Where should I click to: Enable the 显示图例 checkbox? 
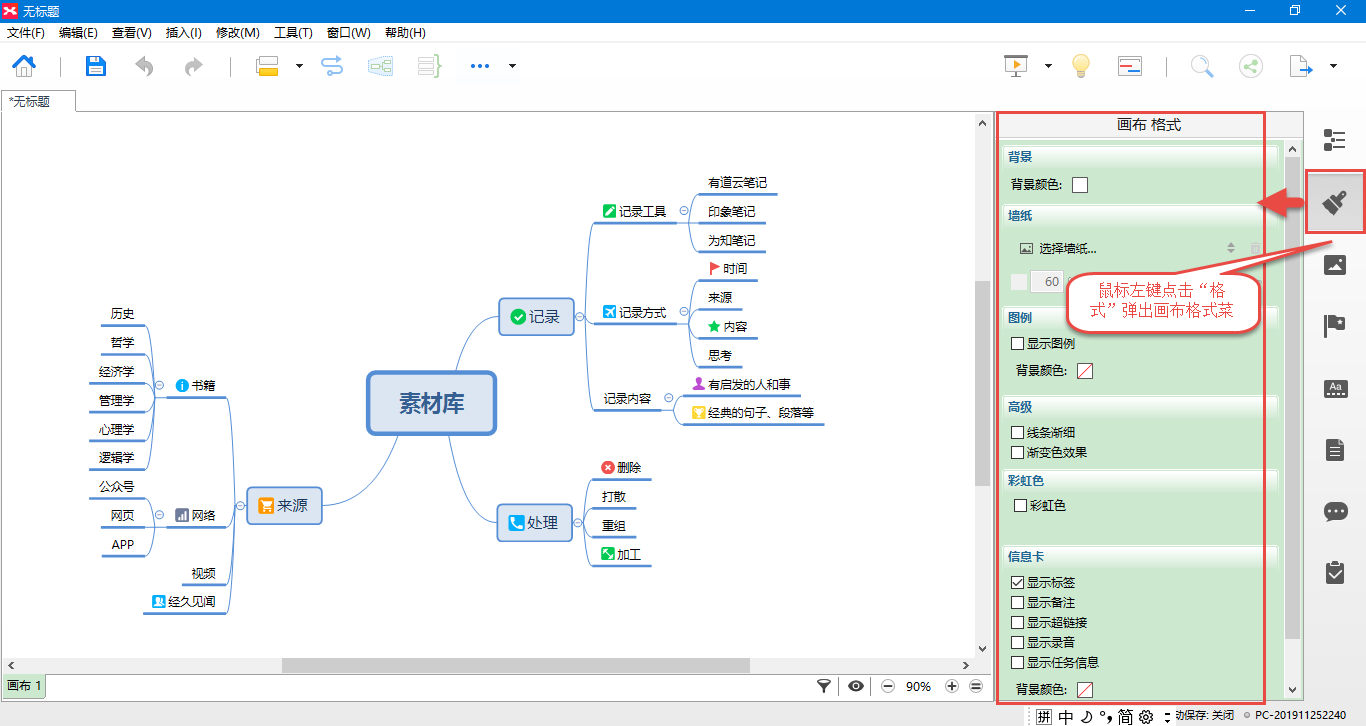pos(1018,344)
